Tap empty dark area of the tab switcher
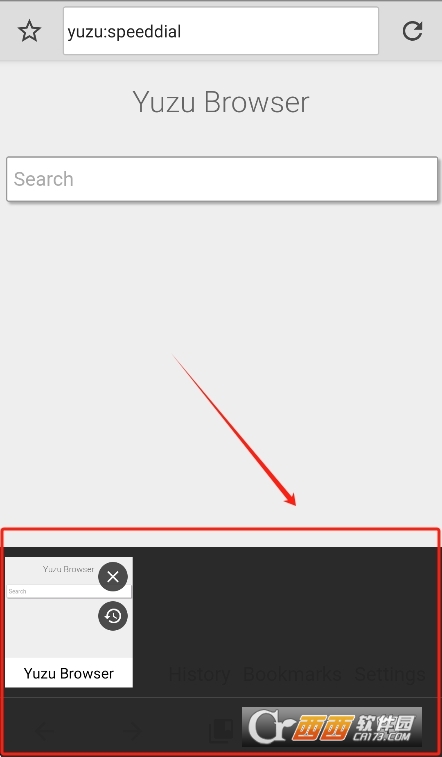 click(x=285, y=608)
